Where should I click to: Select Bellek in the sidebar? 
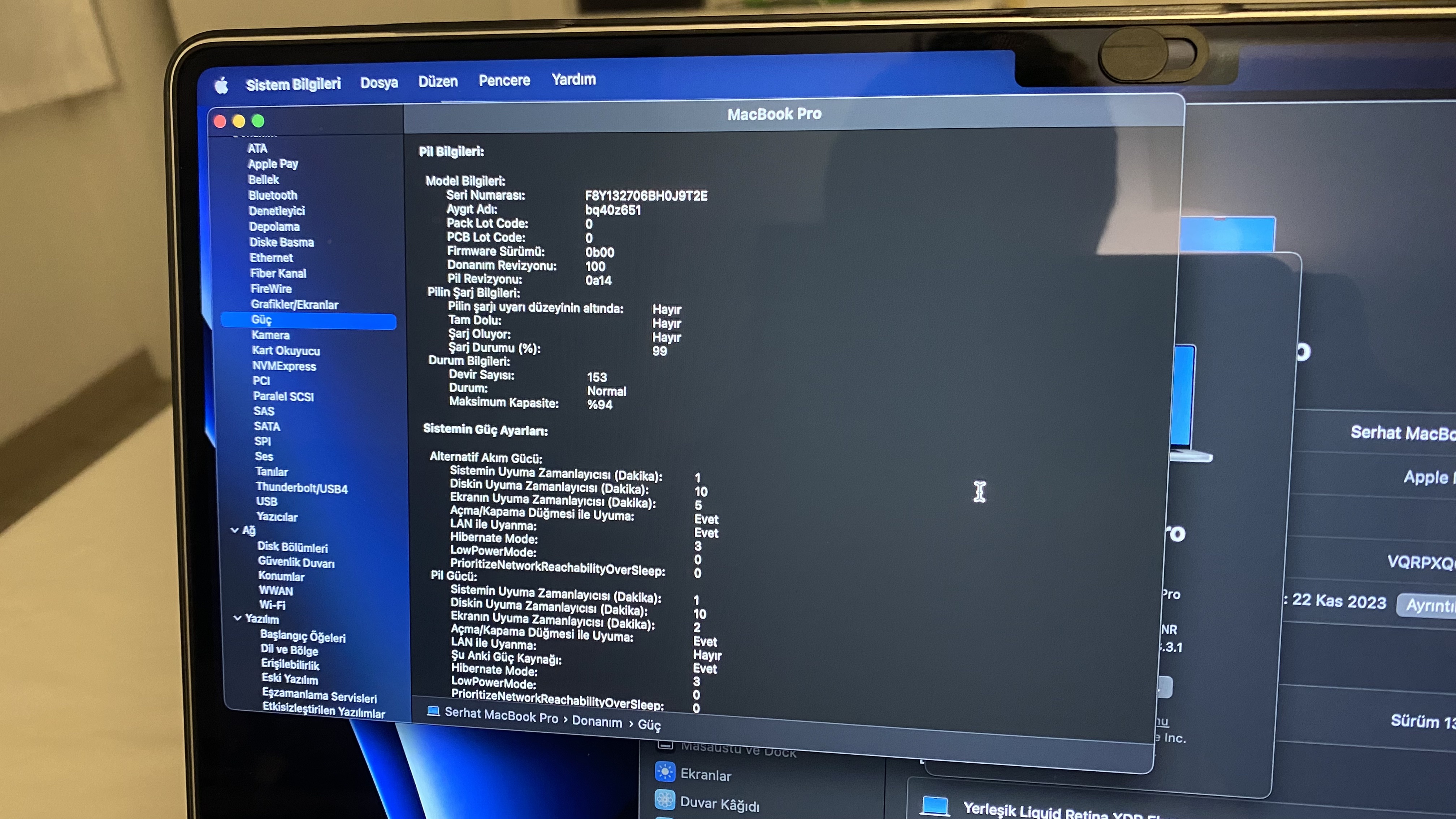pyautogui.click(x=263, y=180)
